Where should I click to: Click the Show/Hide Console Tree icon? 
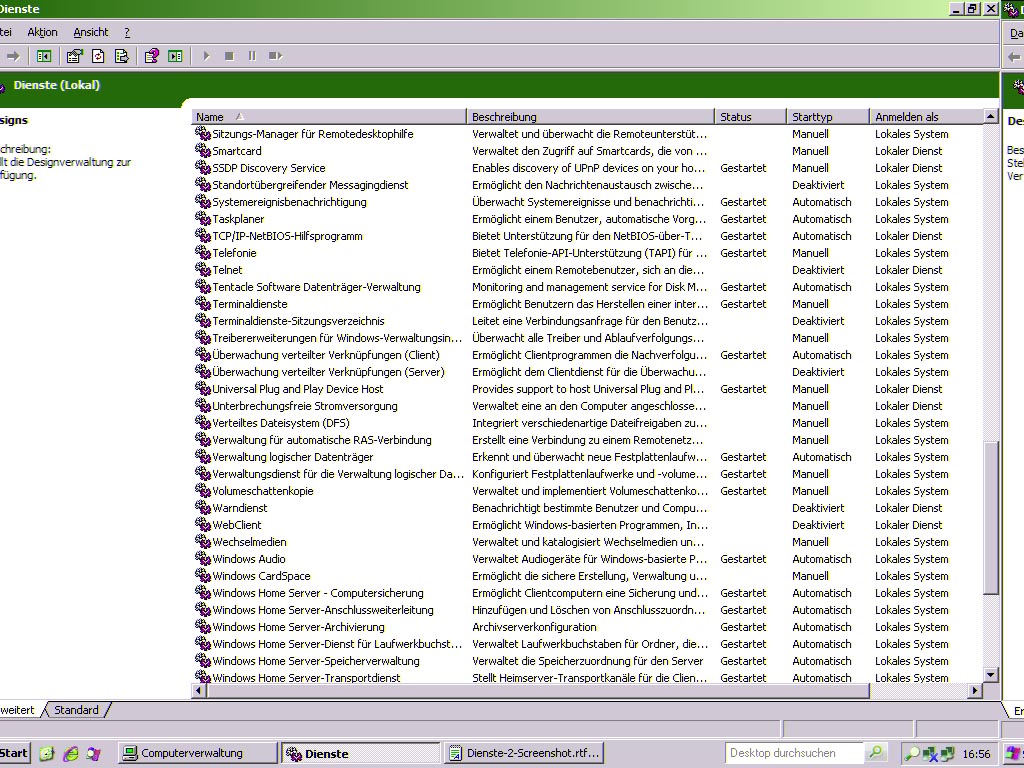tap(44, 56)
